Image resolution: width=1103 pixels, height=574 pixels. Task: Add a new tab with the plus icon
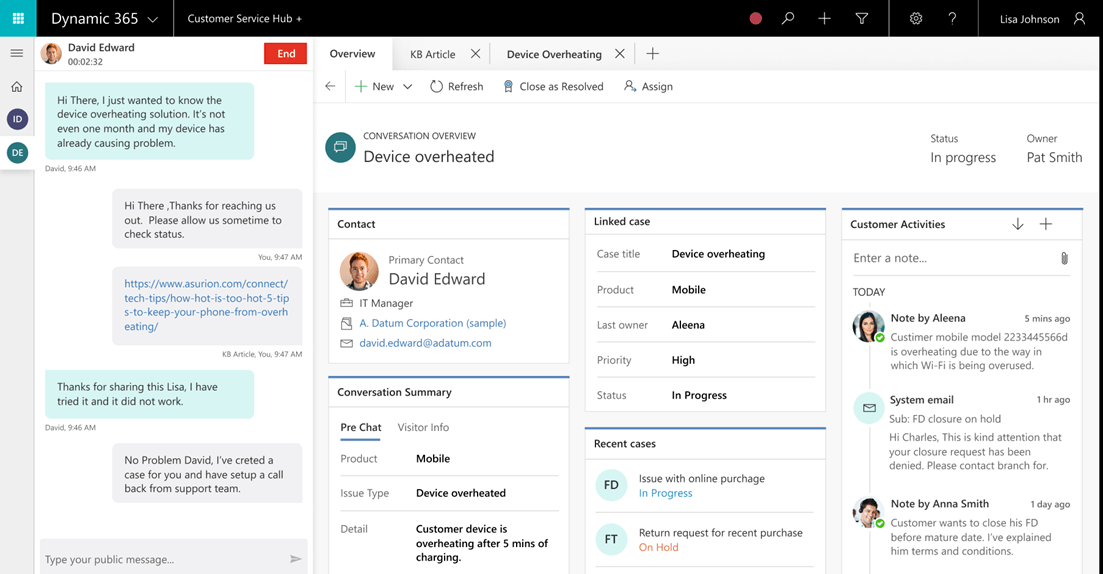(653, 53)
